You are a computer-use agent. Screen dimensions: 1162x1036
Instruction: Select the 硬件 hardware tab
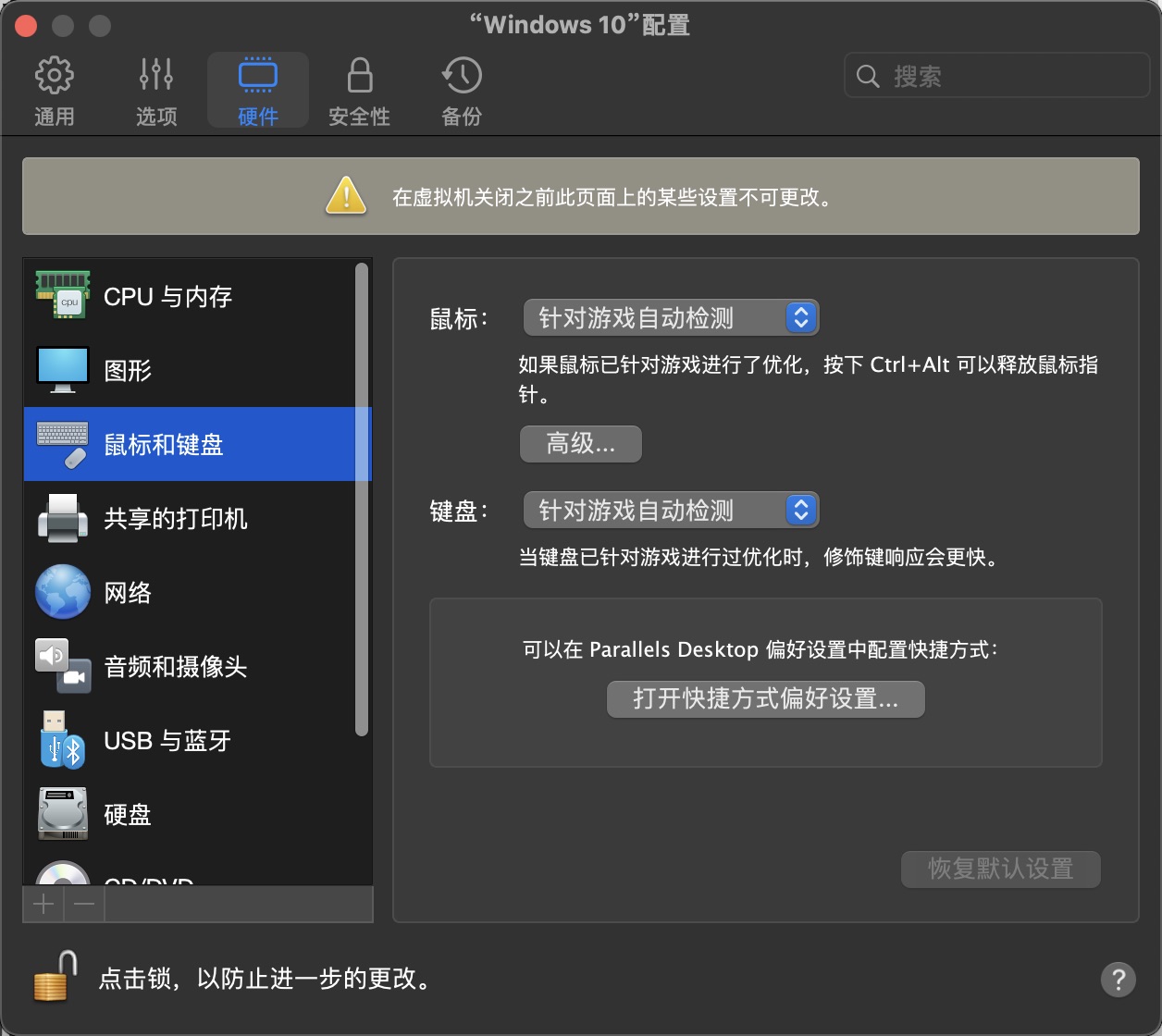coord(258,91)
